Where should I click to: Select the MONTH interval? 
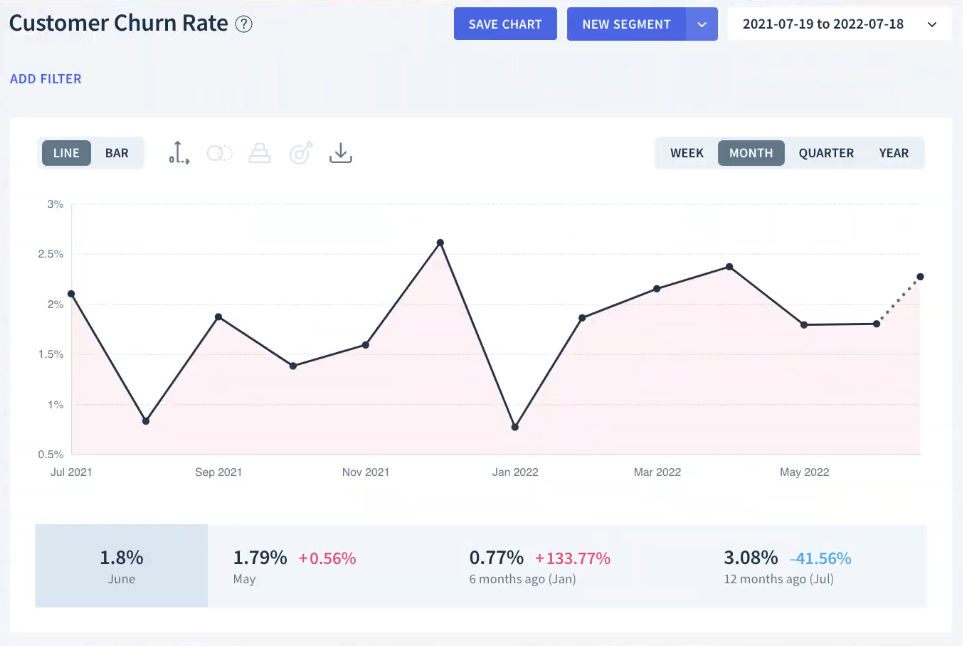[x=751, y=153]
